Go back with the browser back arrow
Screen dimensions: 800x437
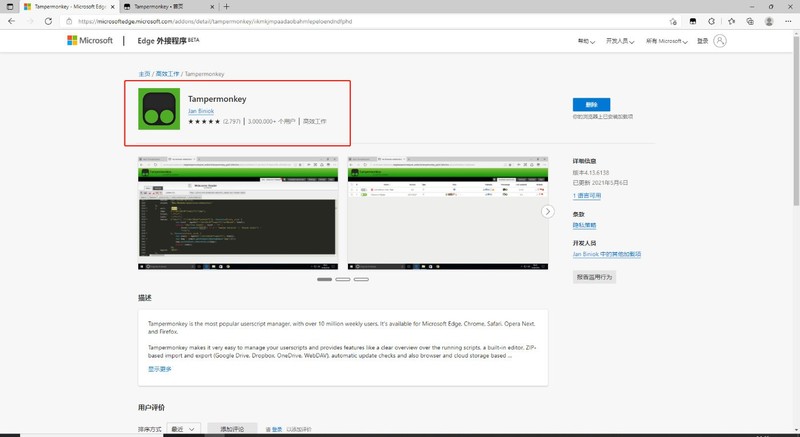coord(11,21)
